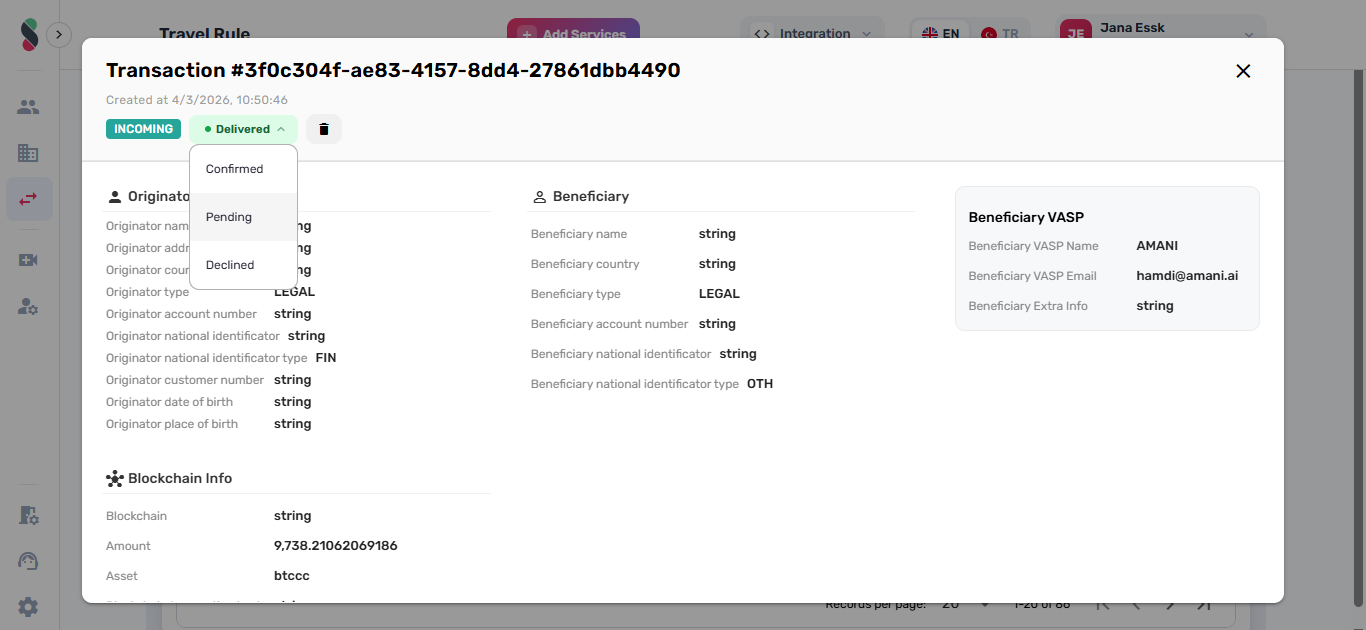Click Beneficiary VASP Email label

(1032, 276)
